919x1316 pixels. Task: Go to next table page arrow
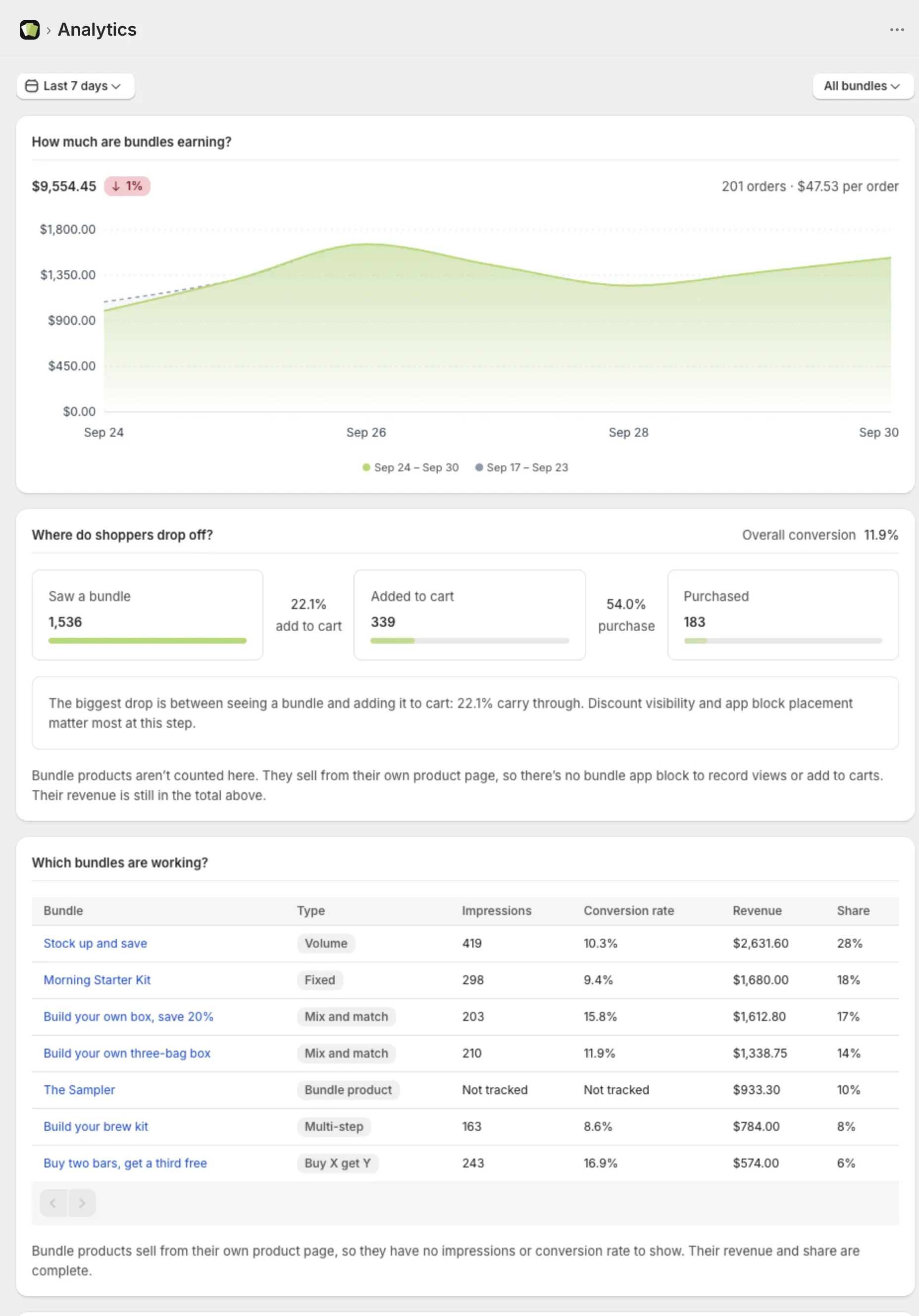(x=82, y=1203)
